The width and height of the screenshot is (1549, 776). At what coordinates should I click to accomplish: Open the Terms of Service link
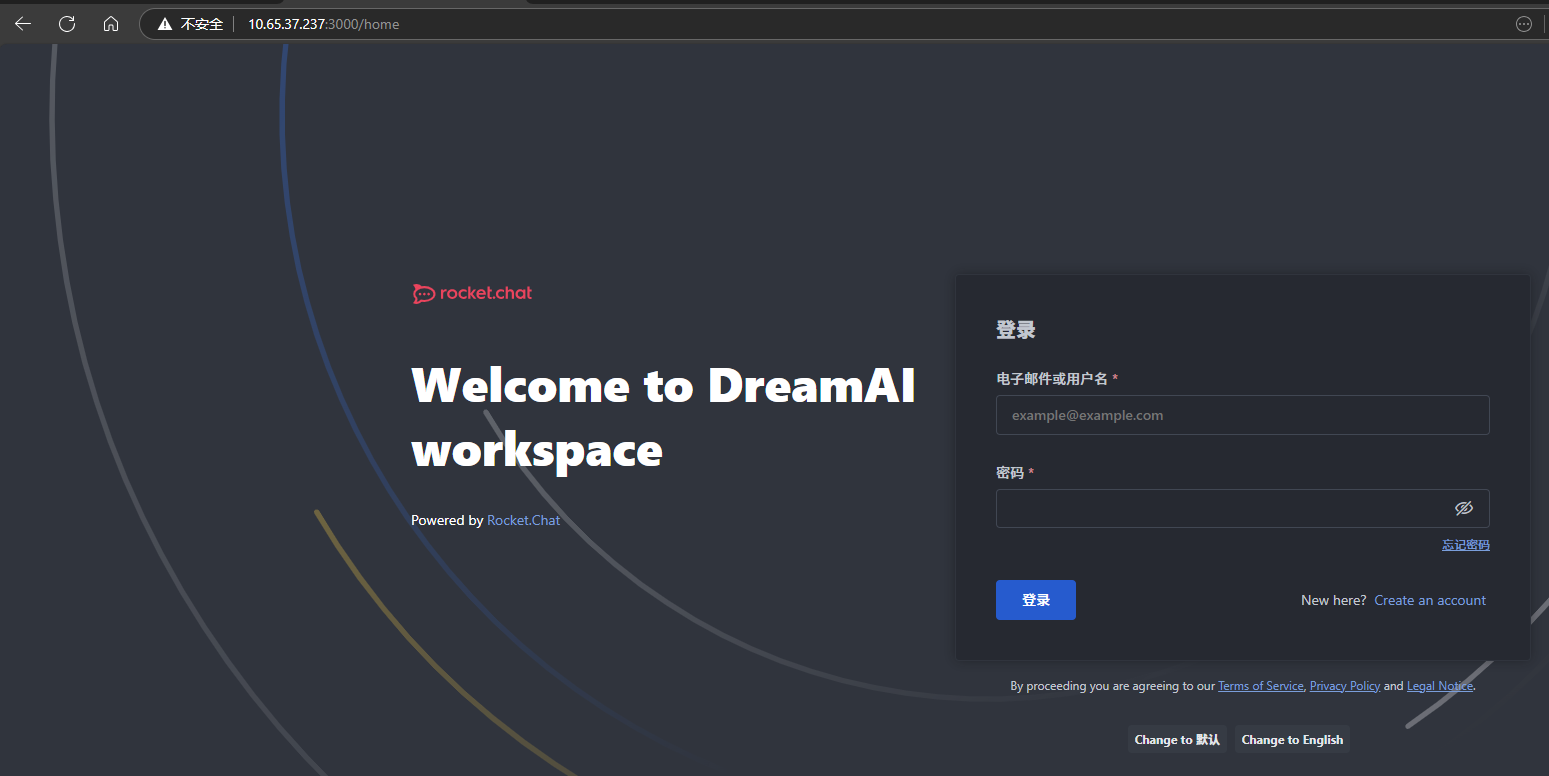(1261, 686)
